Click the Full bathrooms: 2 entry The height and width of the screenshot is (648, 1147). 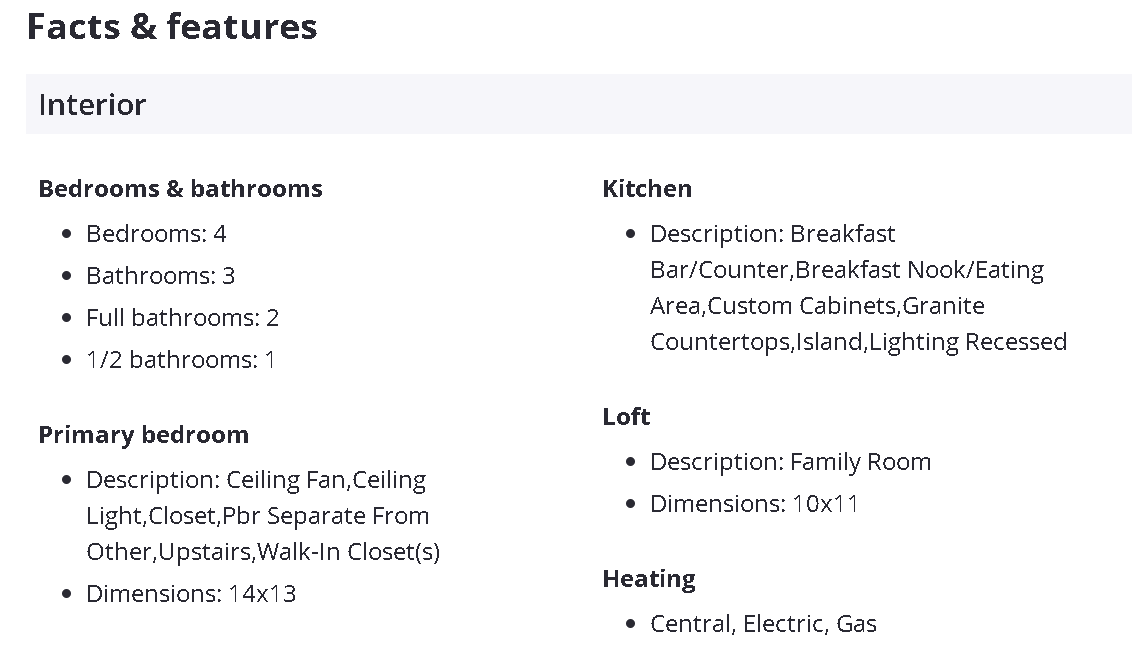click(182, 318)
